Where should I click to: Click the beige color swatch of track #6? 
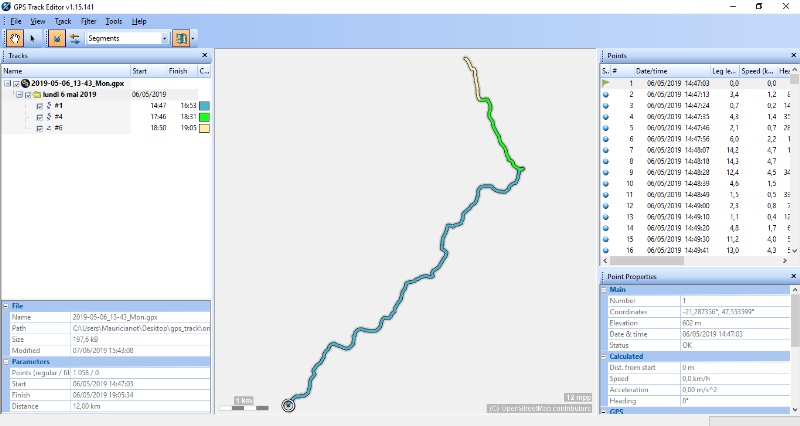click(x=204, y=129)
